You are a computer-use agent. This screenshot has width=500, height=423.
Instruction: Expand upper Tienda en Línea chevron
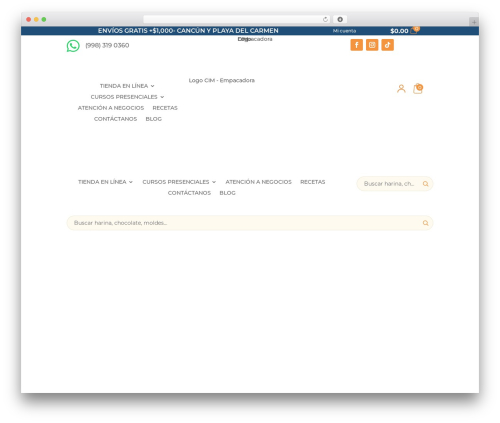153,86
